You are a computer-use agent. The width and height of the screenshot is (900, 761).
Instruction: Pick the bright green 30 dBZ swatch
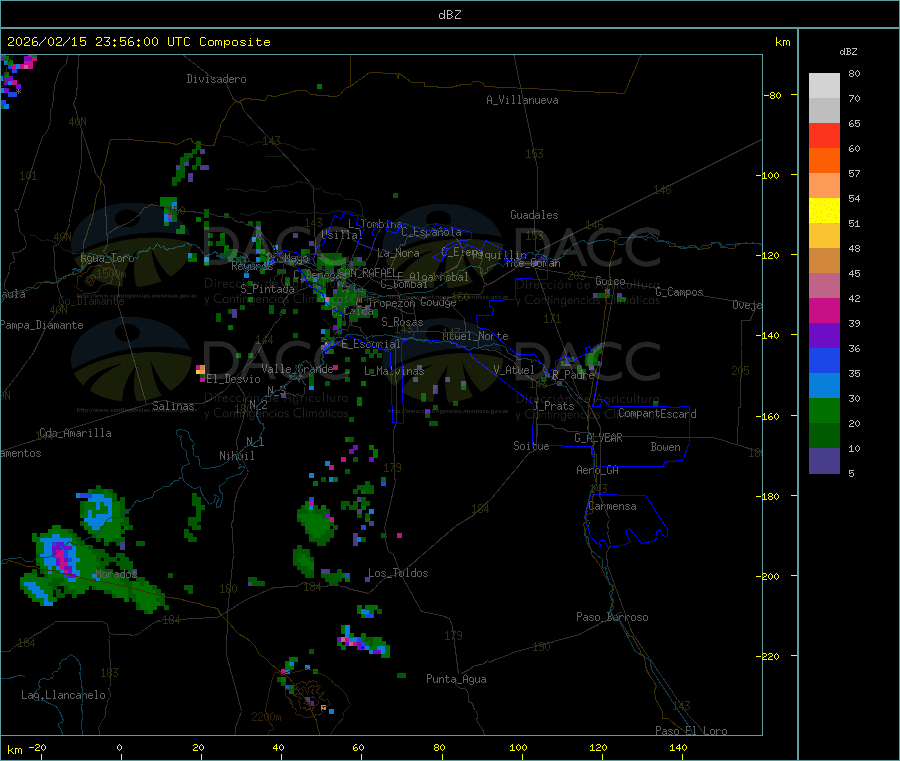pos(824,410)
